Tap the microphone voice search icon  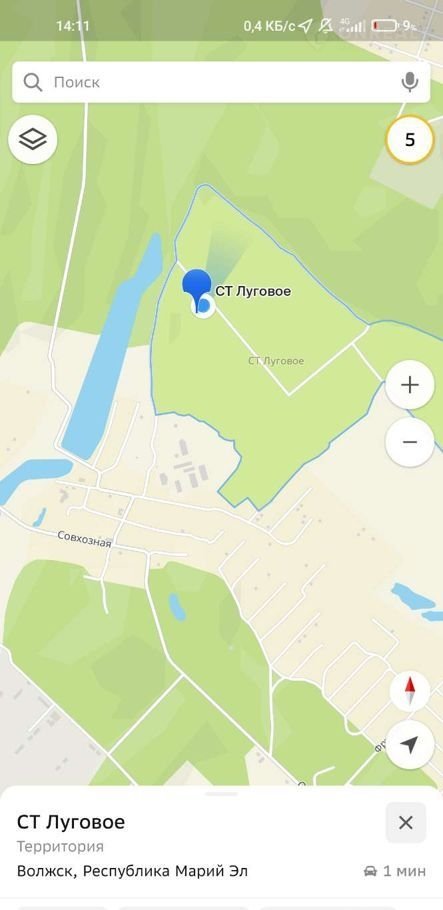(409, 82)
